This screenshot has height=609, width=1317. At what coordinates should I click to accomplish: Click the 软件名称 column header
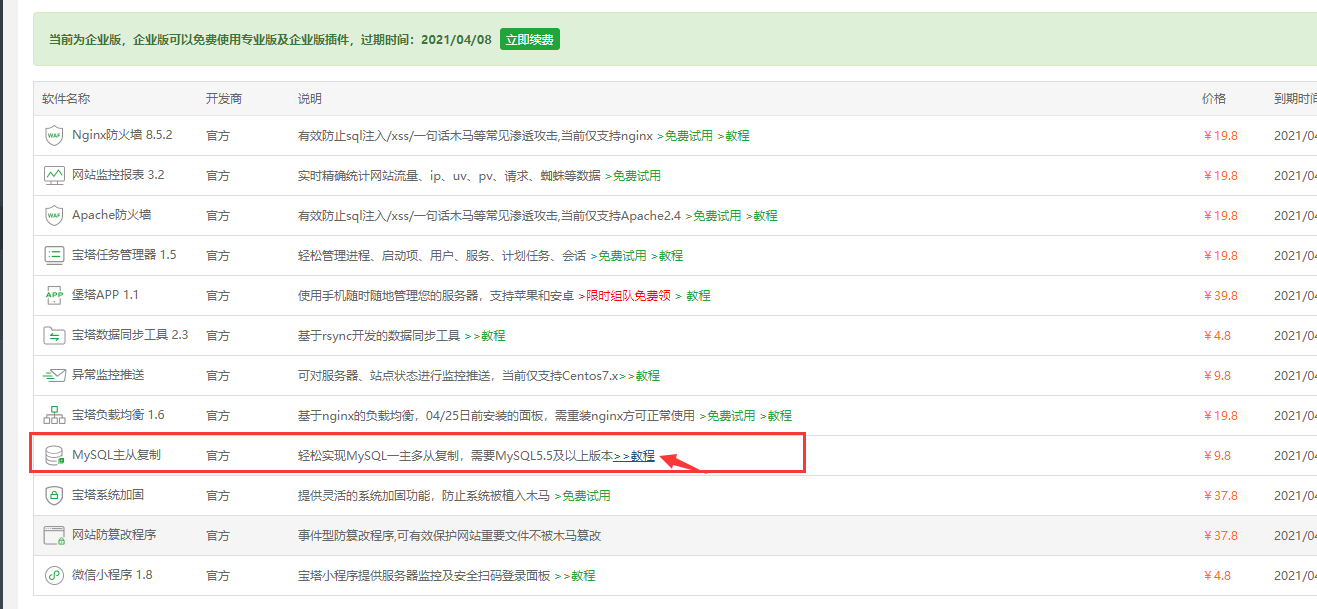point(66,99)
